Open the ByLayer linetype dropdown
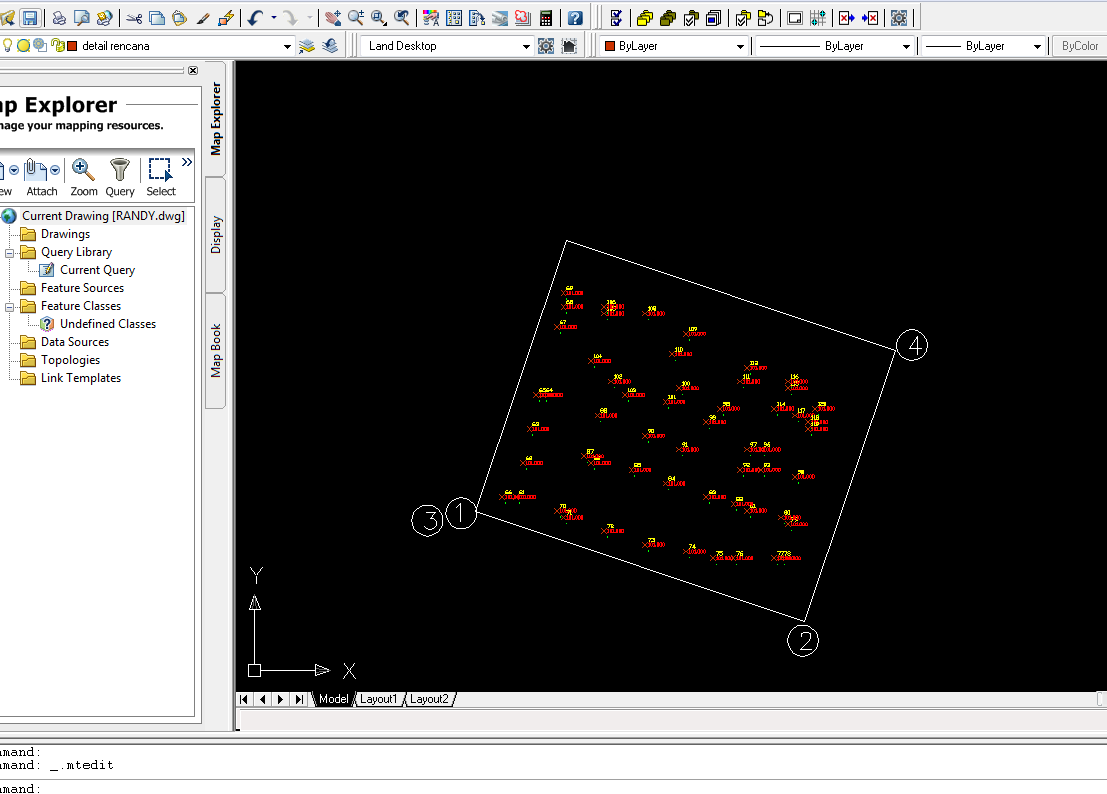1107x794 pixels. 906,47
